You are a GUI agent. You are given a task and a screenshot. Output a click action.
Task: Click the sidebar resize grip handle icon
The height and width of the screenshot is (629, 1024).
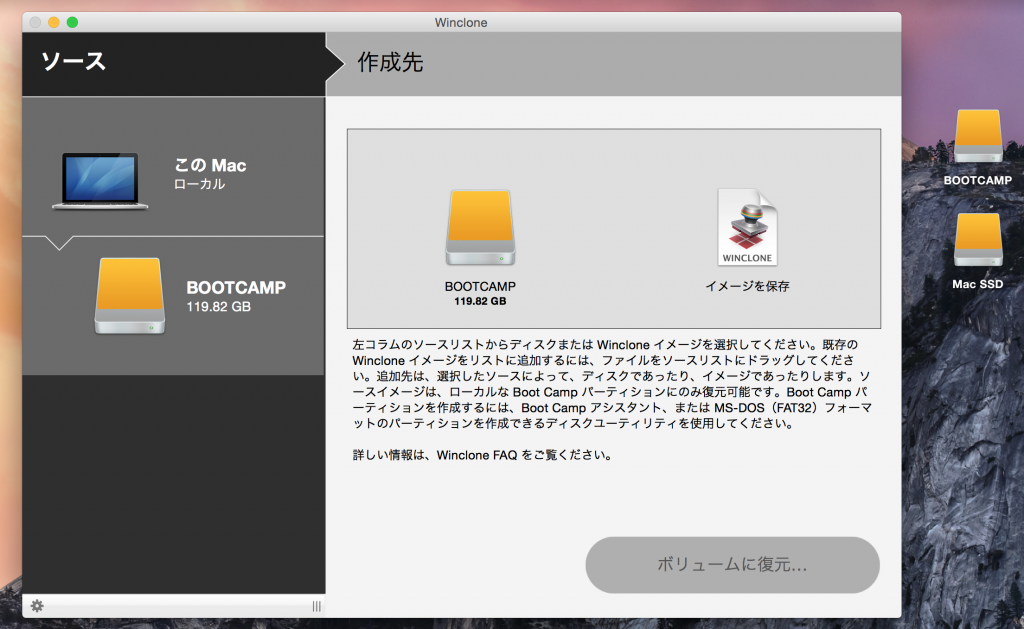coord(317,607)
